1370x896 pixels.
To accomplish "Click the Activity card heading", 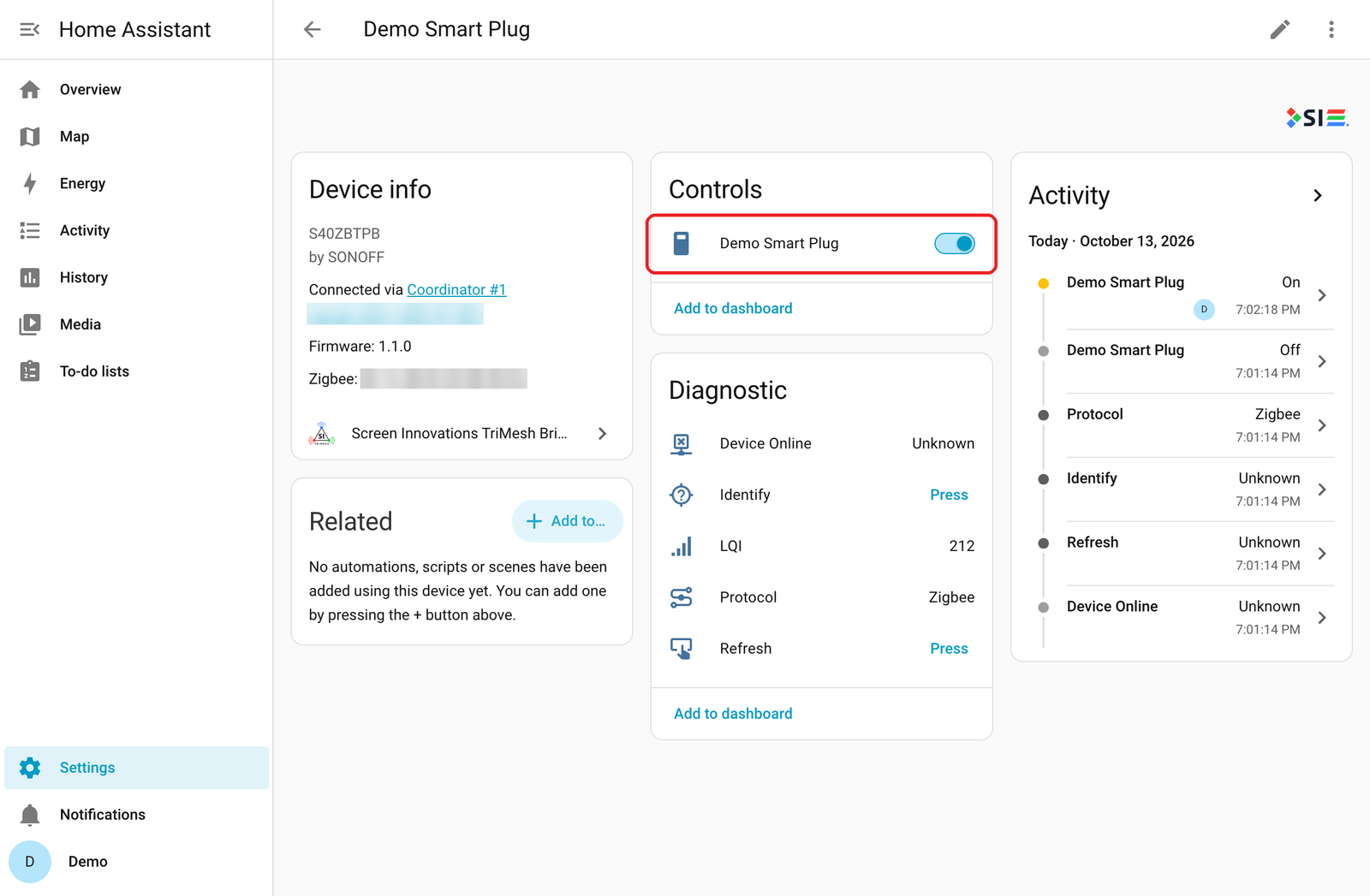I will 1069,196.
